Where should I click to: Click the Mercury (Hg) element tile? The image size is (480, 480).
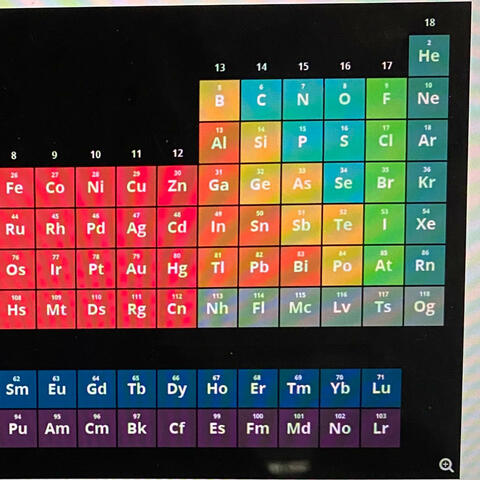point(177,268)
